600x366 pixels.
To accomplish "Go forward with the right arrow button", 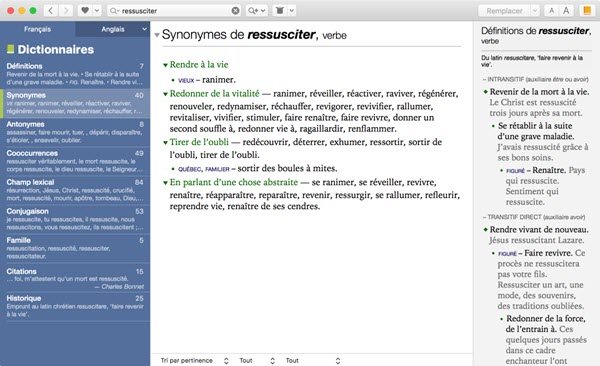I will (x=66, y=11).
